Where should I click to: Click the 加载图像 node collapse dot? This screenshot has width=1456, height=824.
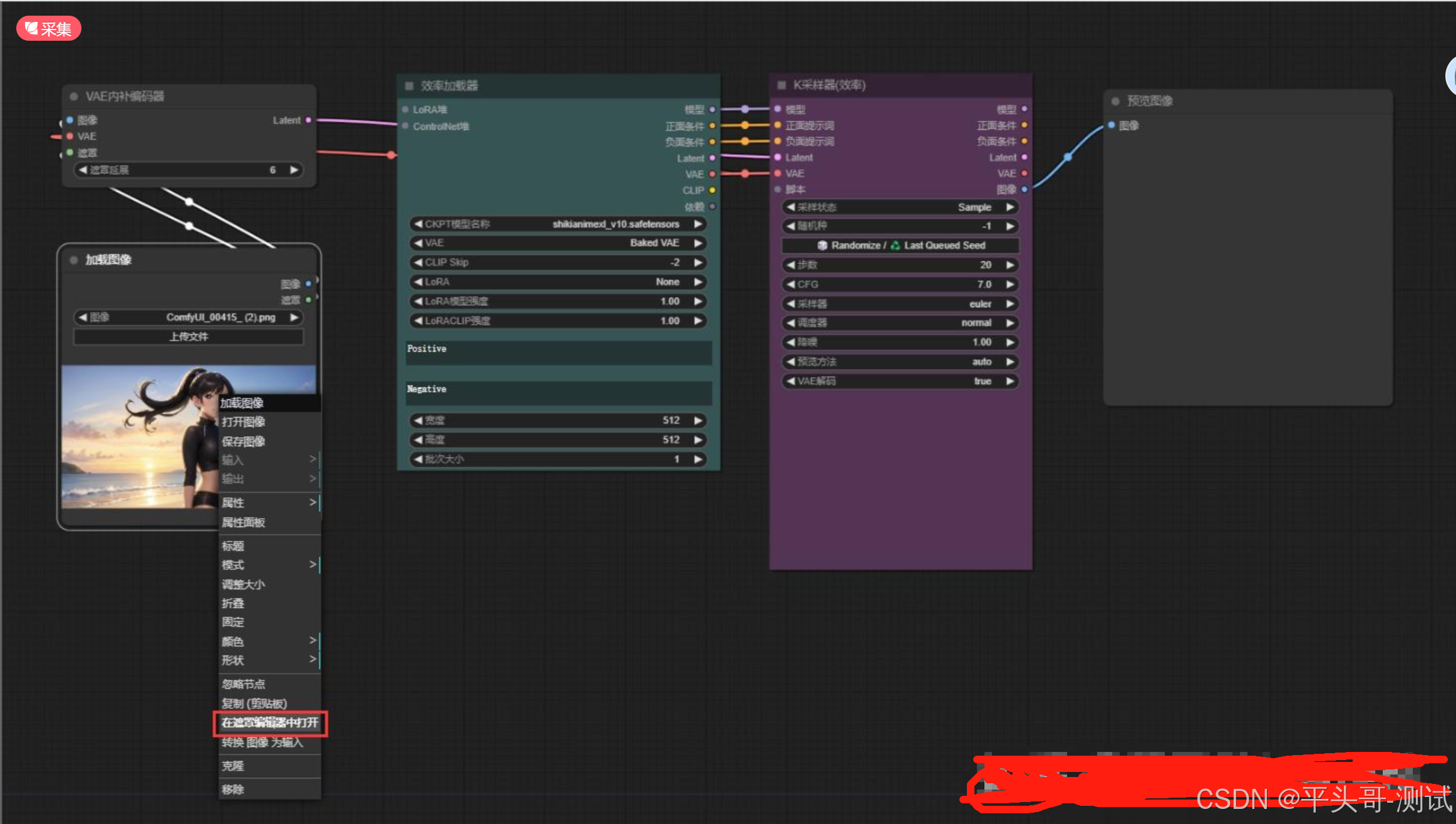coord(74,260)
